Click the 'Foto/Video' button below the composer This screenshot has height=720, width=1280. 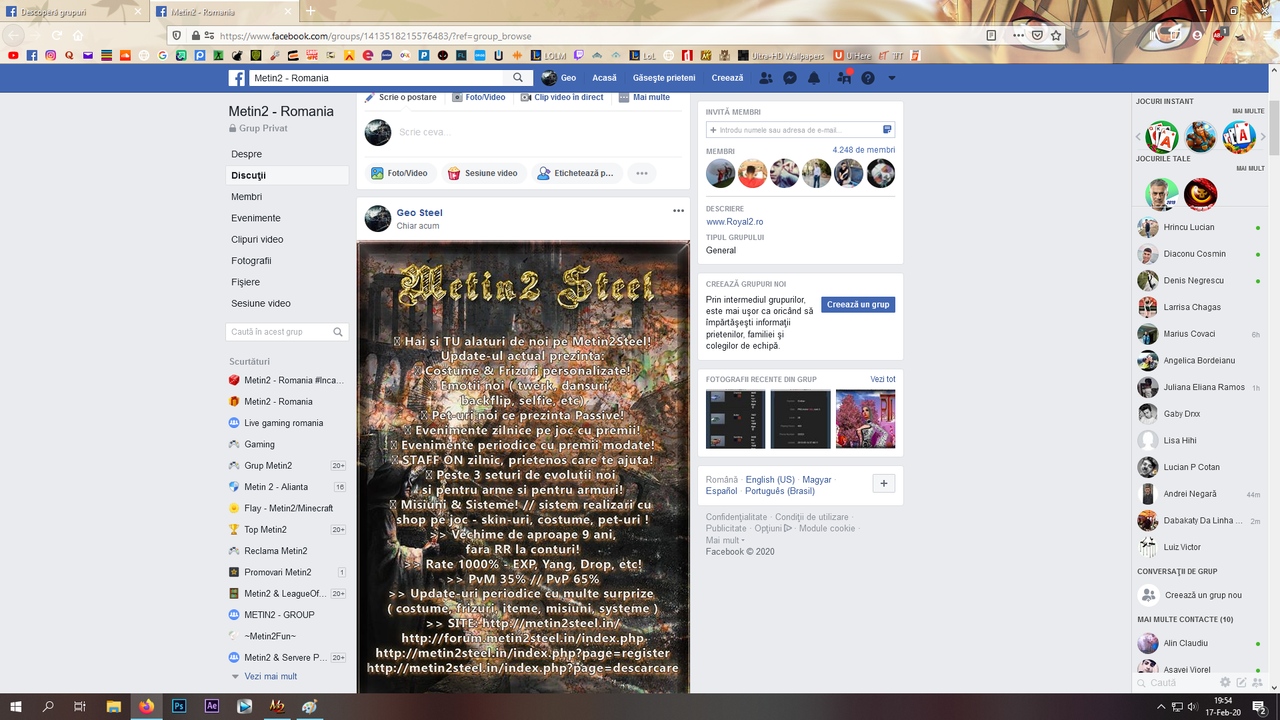click(x=400, y=173)
